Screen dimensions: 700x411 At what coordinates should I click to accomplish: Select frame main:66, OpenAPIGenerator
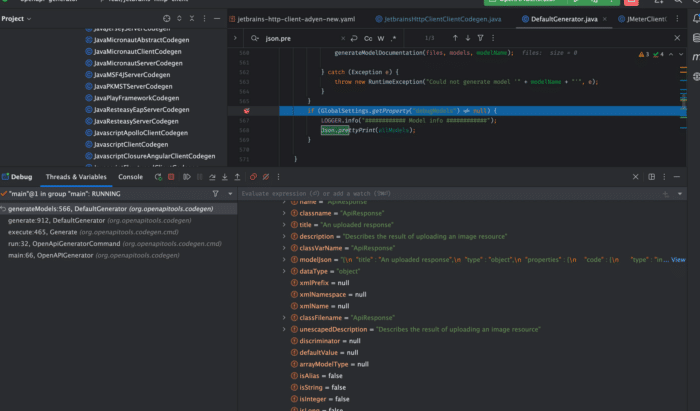pyautogui.click(x=118, y=255)
